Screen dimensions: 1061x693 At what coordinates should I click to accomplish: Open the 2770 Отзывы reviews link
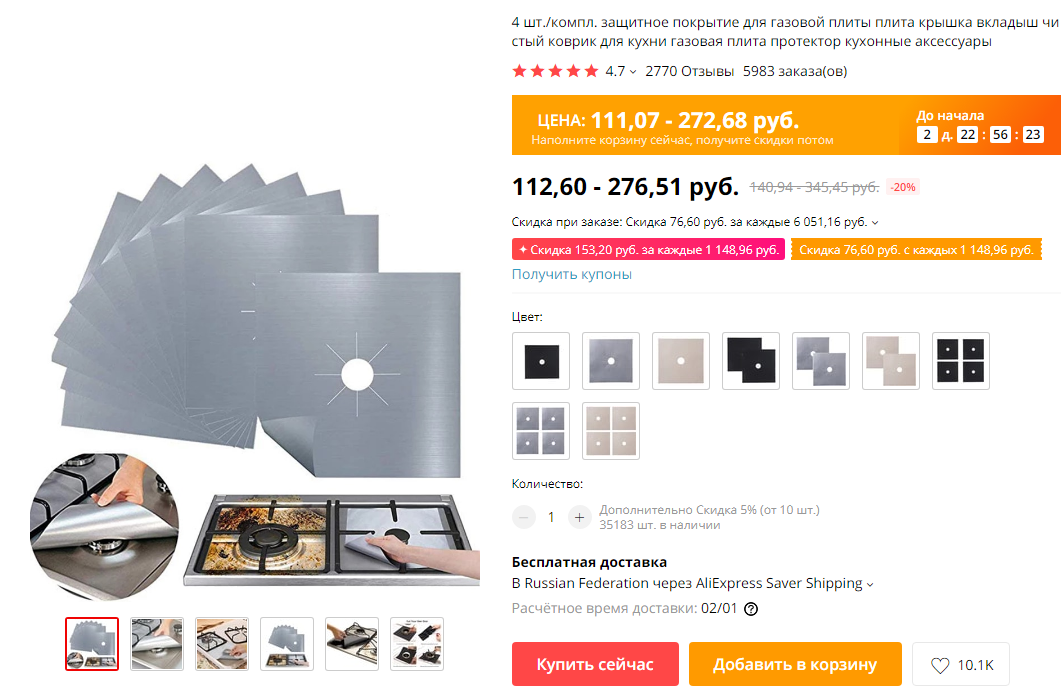coord(690,71)
